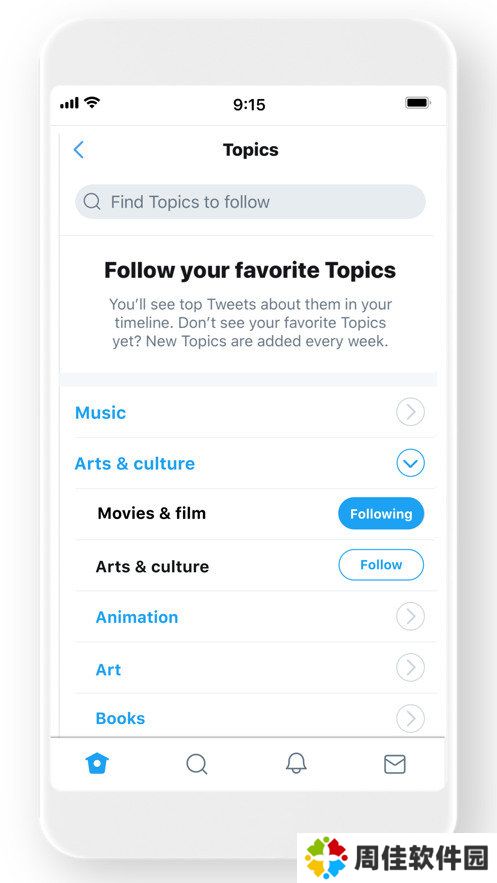Select the Art topic label
Viewport: 497px width, 883px height.
(x=108, y=670)
